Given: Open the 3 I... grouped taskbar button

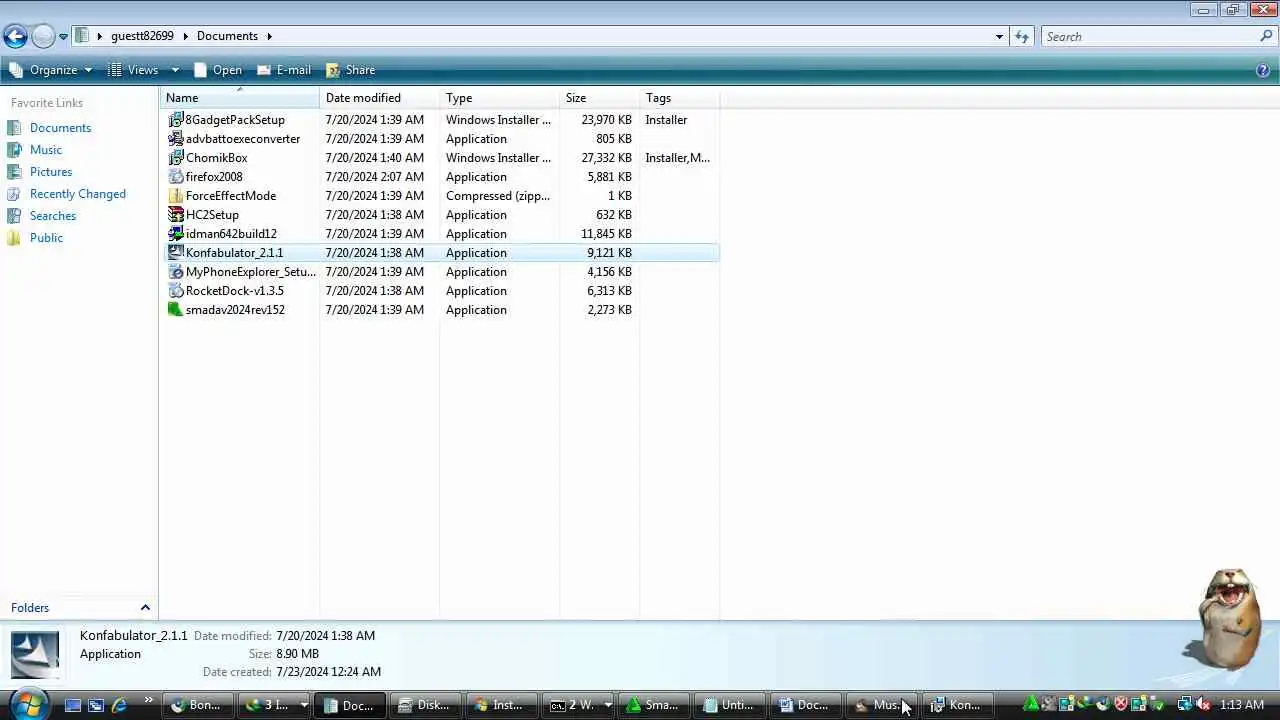Looking at the screenshot, I should 276,705.
